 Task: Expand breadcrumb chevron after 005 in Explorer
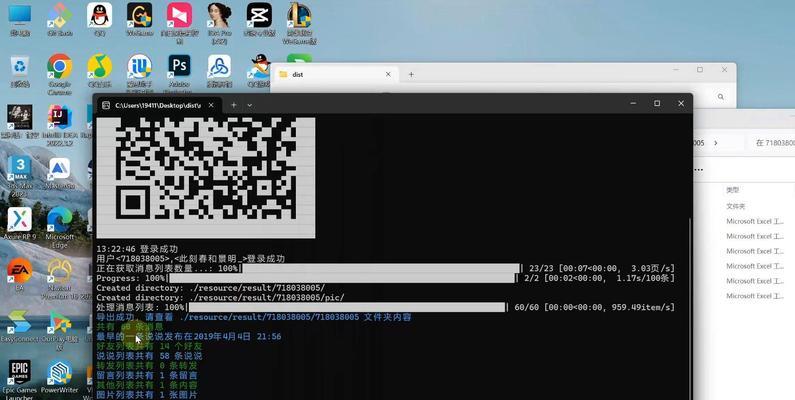[x=715, y=143]
